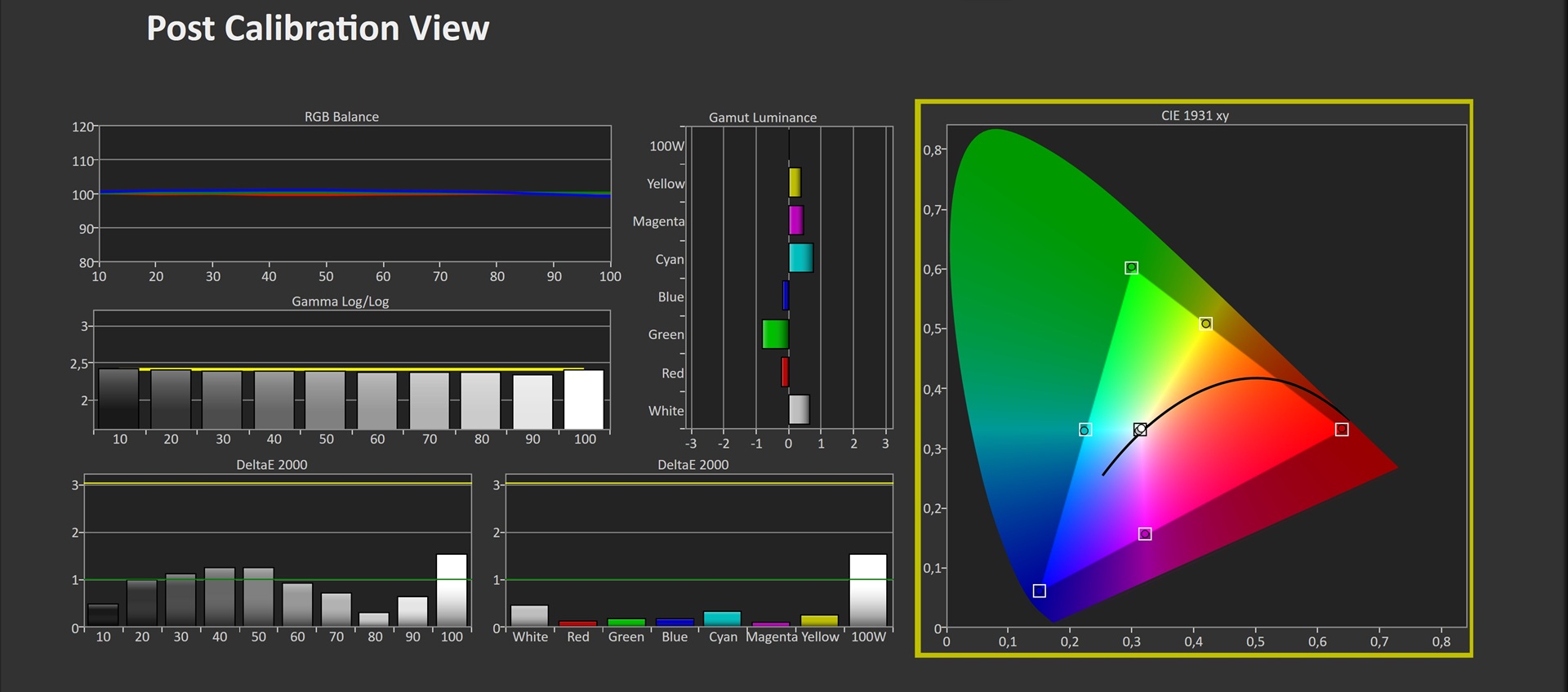Click the Cyan bar in color DeltaE chart
Viewport: 1568px width, 692px height.
point(722,618)
